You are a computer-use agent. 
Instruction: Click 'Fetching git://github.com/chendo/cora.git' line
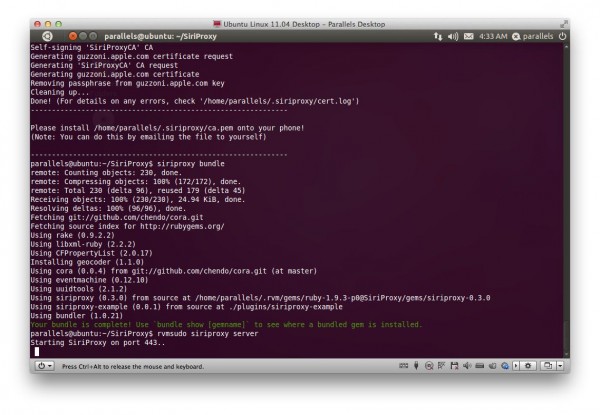(x=117, y=217)
